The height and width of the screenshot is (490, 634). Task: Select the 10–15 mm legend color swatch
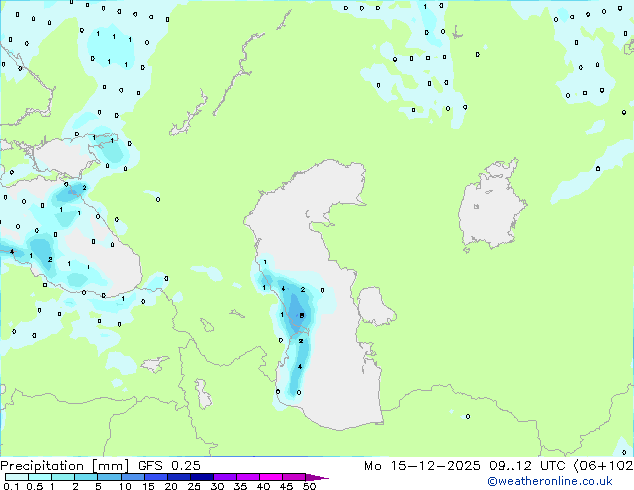(x=132, y=477)
